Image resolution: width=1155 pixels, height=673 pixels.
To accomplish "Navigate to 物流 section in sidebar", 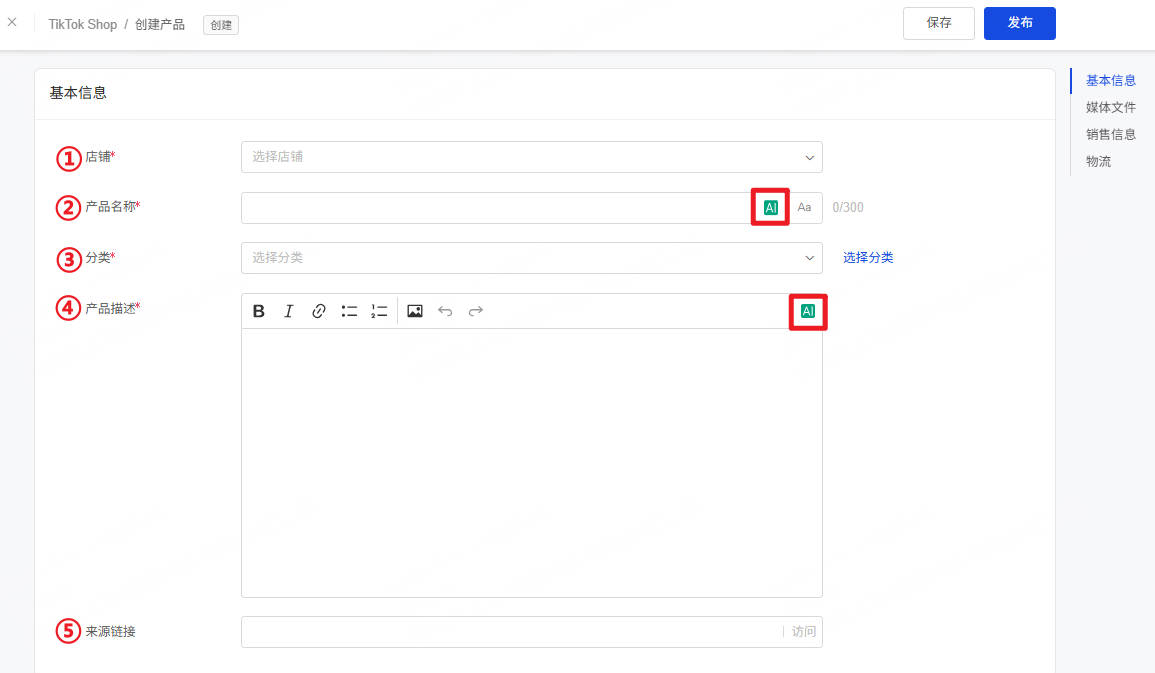I will pyautogui.click(x=1098, y=161).
